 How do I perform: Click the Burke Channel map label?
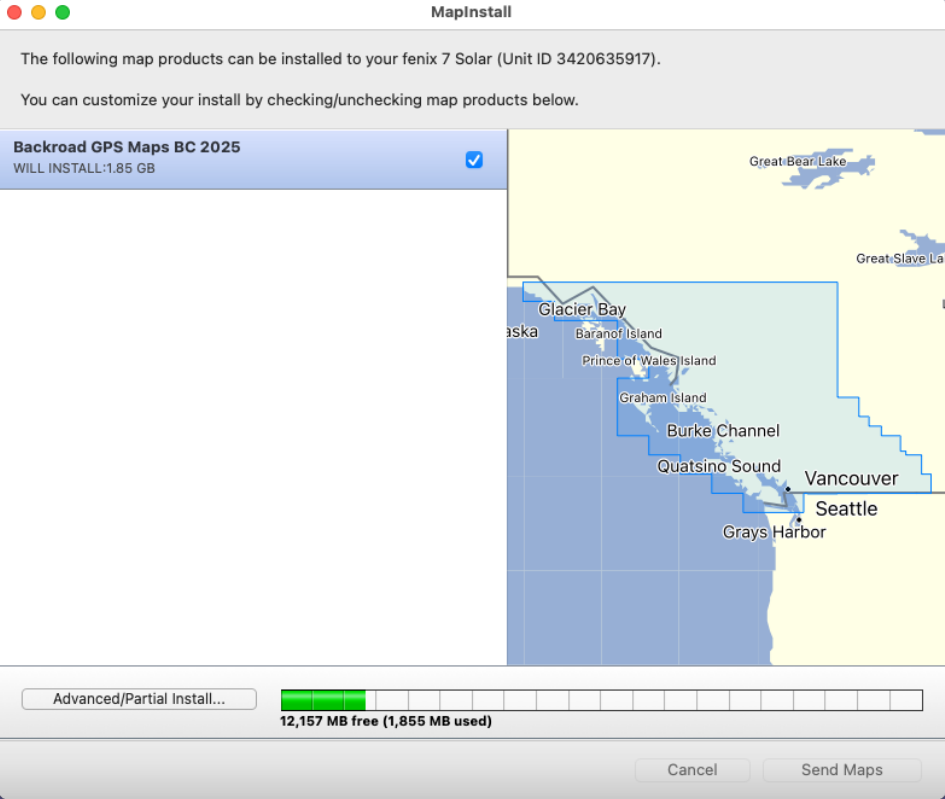pos(723,431)
